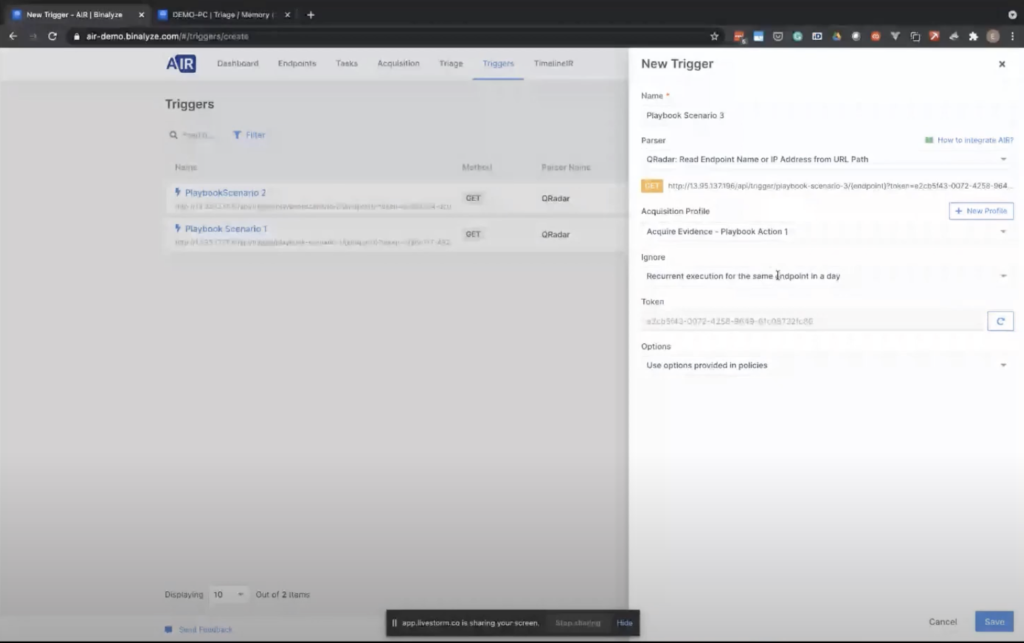Screen dimensions: 1024x643
Task: Click the browser address bar URL
Action: tap(167, 37)
